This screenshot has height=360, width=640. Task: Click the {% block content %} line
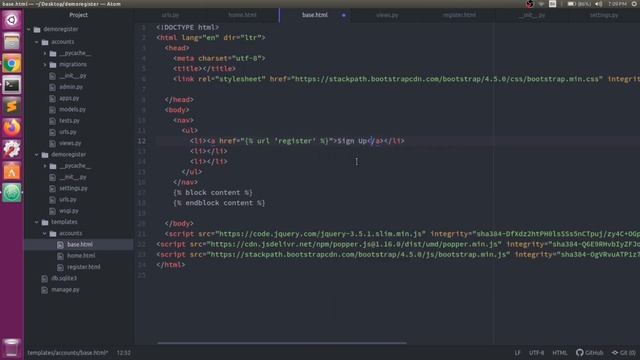coord(213,193)
